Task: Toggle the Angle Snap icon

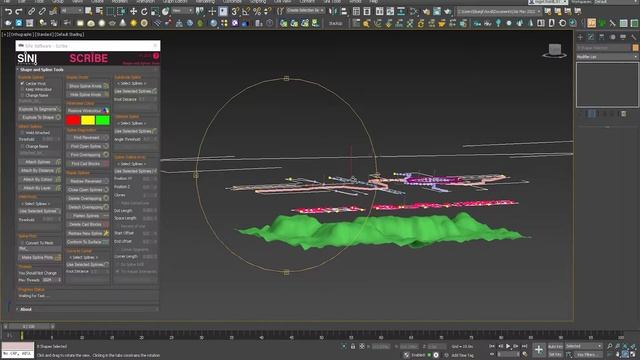Action: coord(246,12)
